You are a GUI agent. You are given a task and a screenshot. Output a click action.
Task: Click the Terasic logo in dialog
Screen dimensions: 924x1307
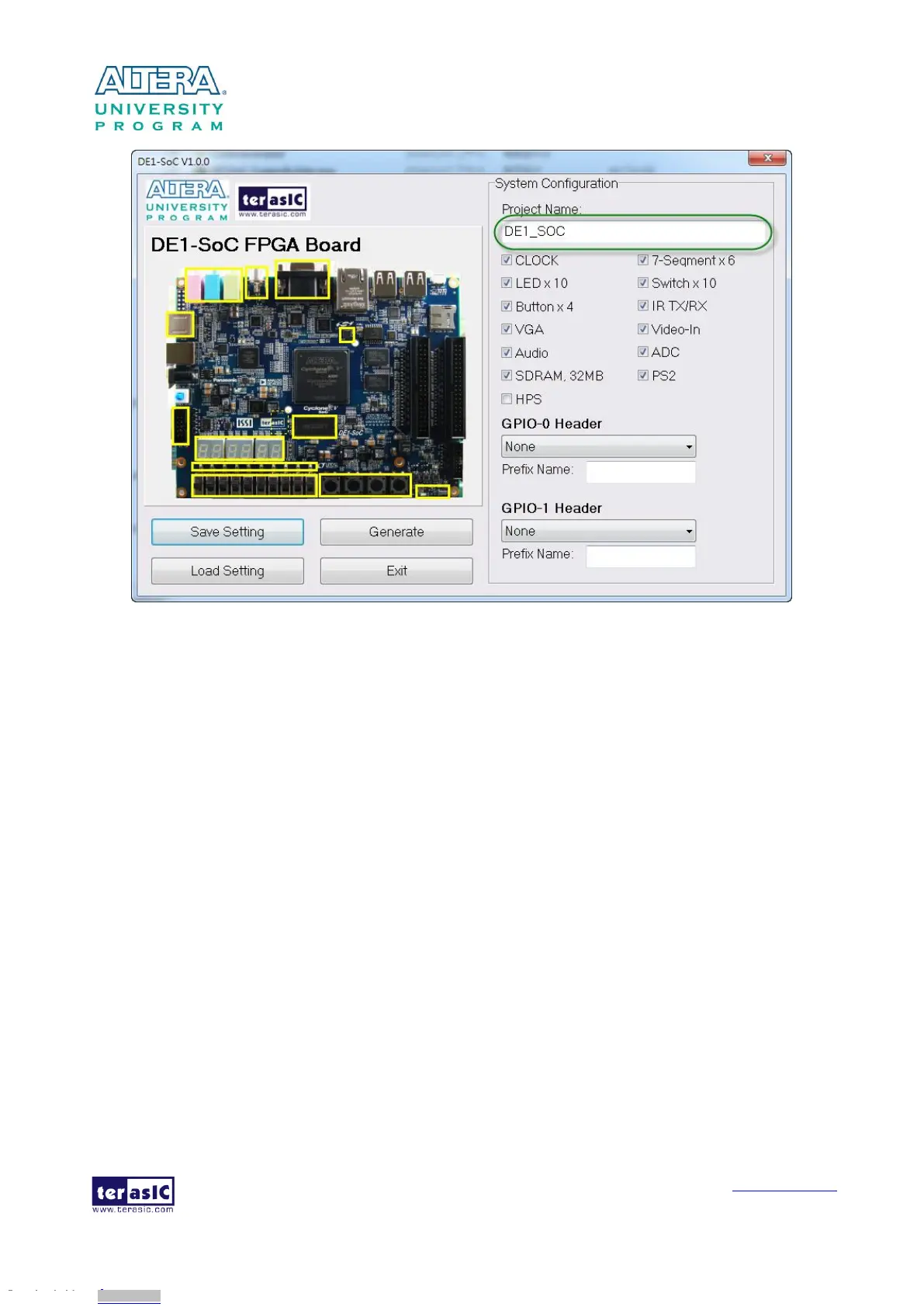tap(272, 202)
